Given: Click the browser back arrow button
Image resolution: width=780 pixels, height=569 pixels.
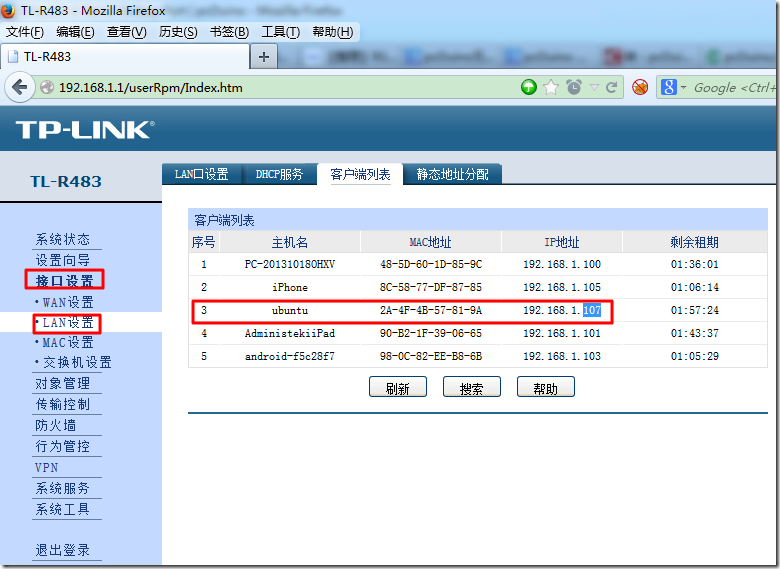Looking at the screenshot, I should tap(19, 88).
